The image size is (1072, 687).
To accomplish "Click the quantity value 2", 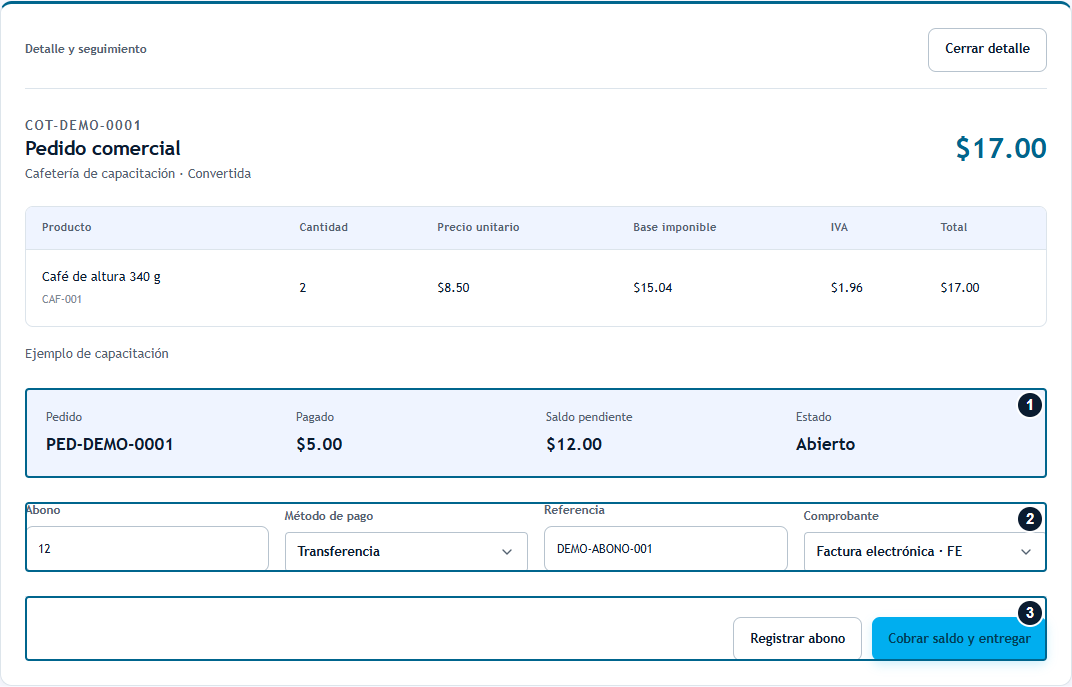I will pos(302,288).
